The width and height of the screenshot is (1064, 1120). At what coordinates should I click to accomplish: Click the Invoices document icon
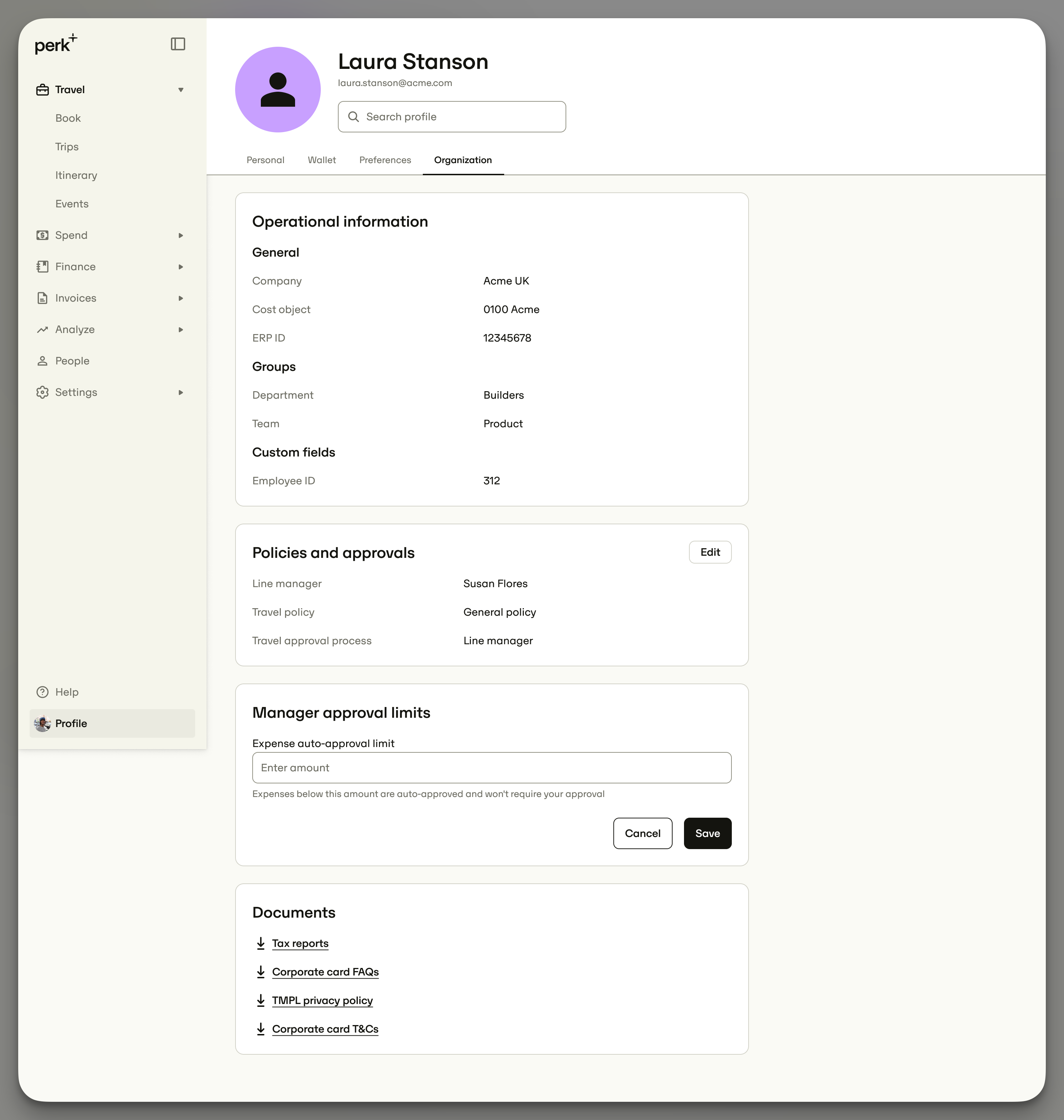[42, 298]
